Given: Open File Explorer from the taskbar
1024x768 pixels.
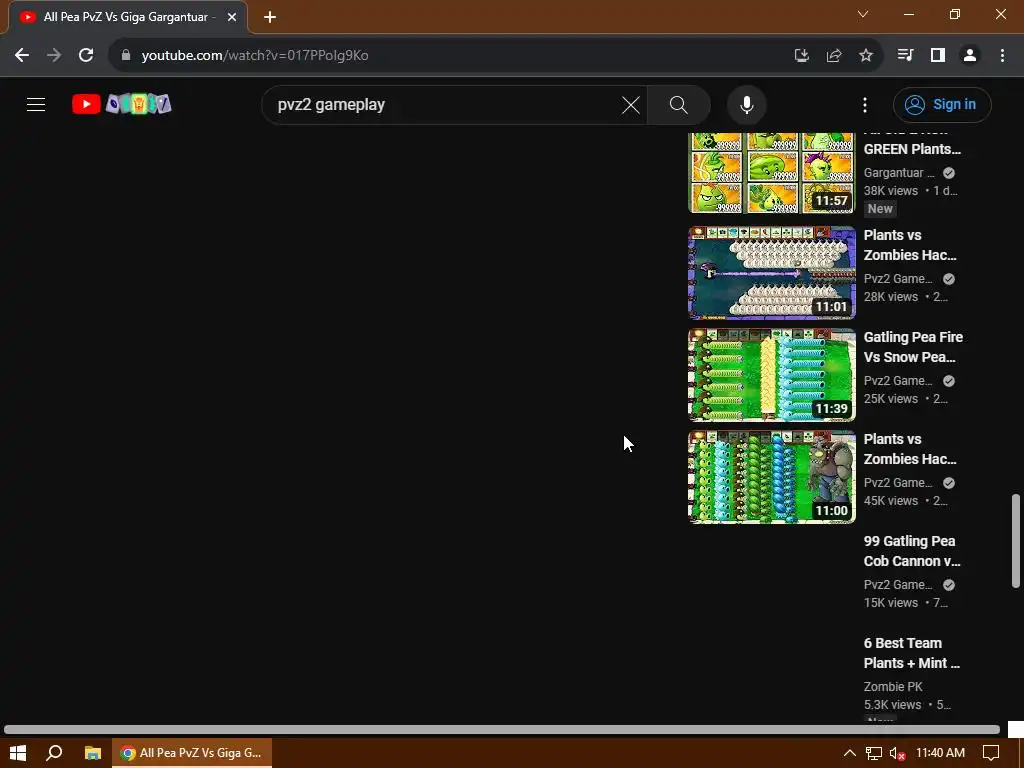Looking at the screenshot, I should coord(93,753).
